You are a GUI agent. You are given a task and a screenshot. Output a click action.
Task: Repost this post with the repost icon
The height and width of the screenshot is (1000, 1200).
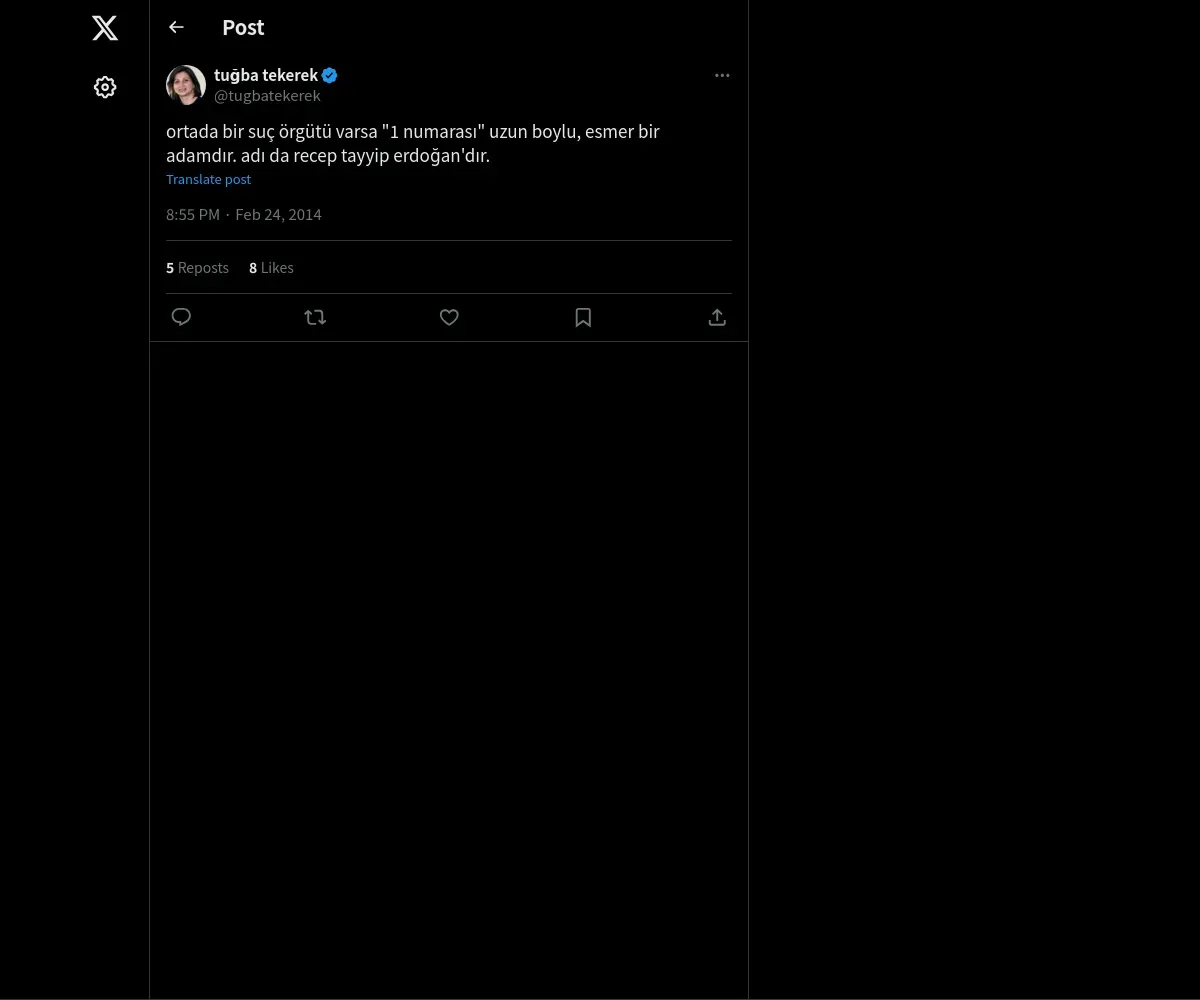click(x=315, y=317)
